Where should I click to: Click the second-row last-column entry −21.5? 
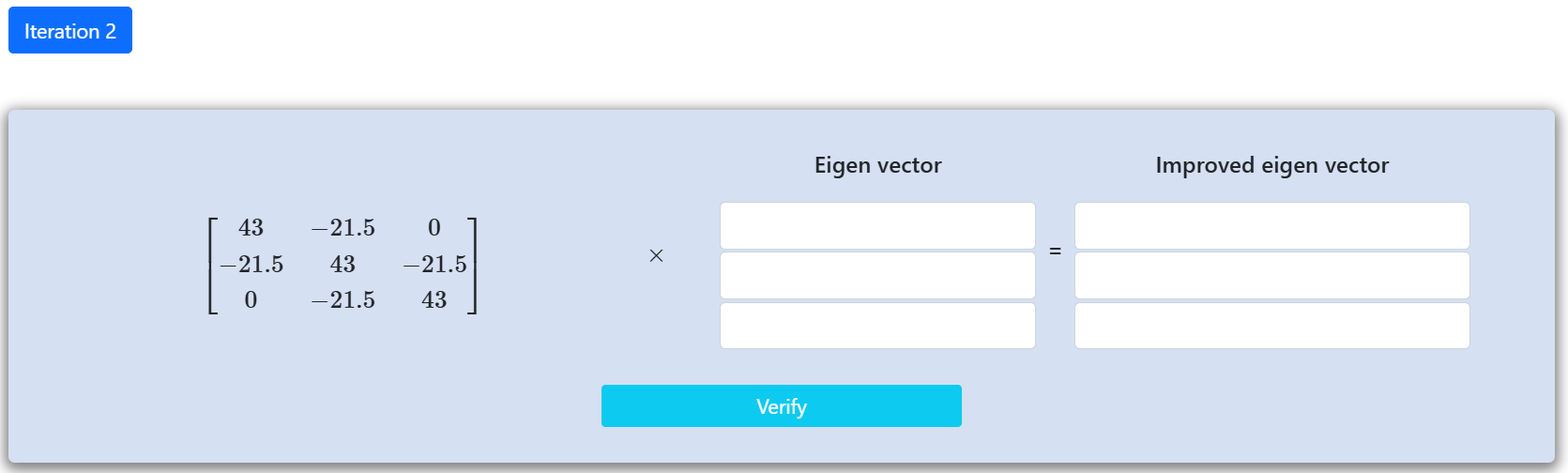tap(434, 264)
